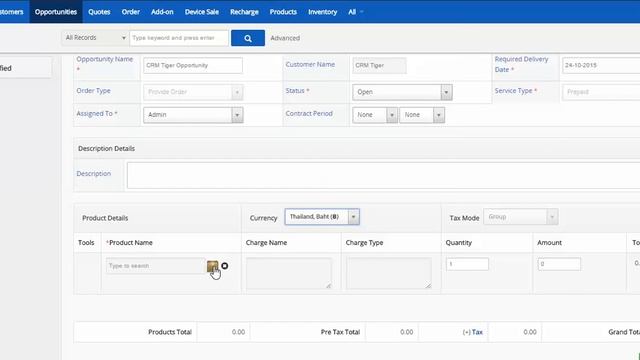Open the Inventory menu item
Image resolution: width=640 pixels, height=360 pixels.
pyautogui.click(x=322, y=12)
